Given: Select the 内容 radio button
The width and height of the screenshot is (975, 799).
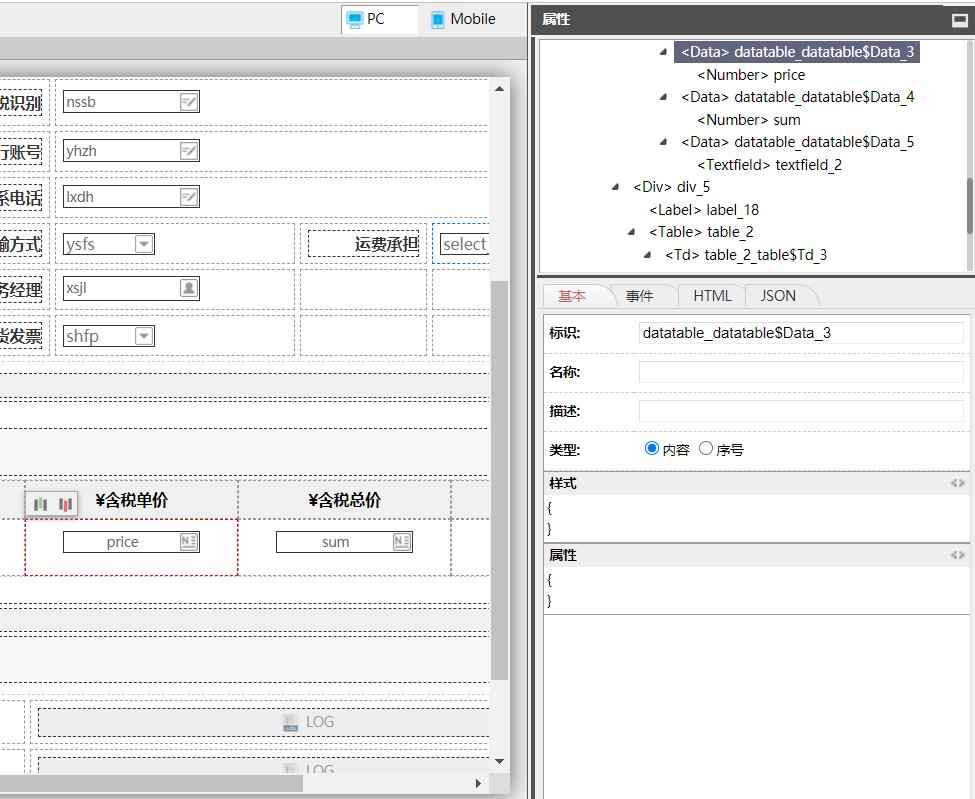Looking at the screenshot, I should 652,449.
